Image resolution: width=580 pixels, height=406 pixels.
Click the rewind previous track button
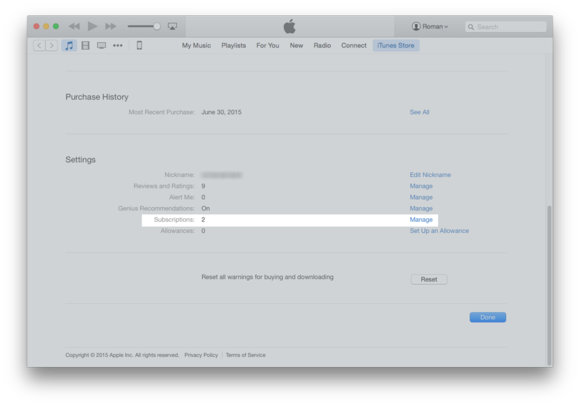pos(74,26)
